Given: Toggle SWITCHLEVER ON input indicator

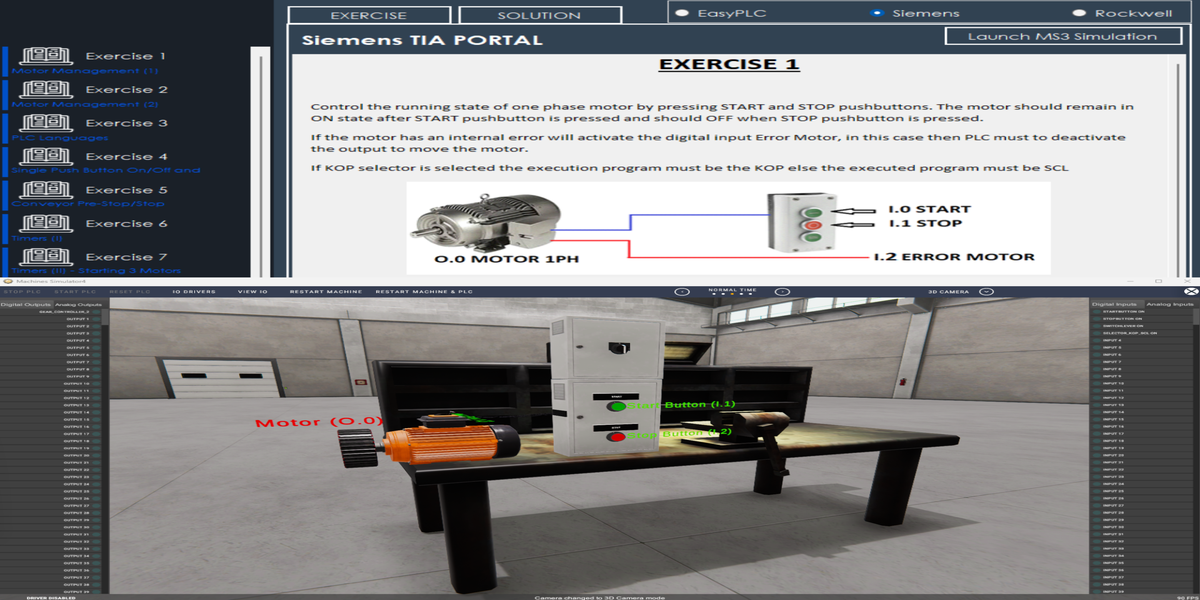Looking at the screenshot, I should [1097, 326].
